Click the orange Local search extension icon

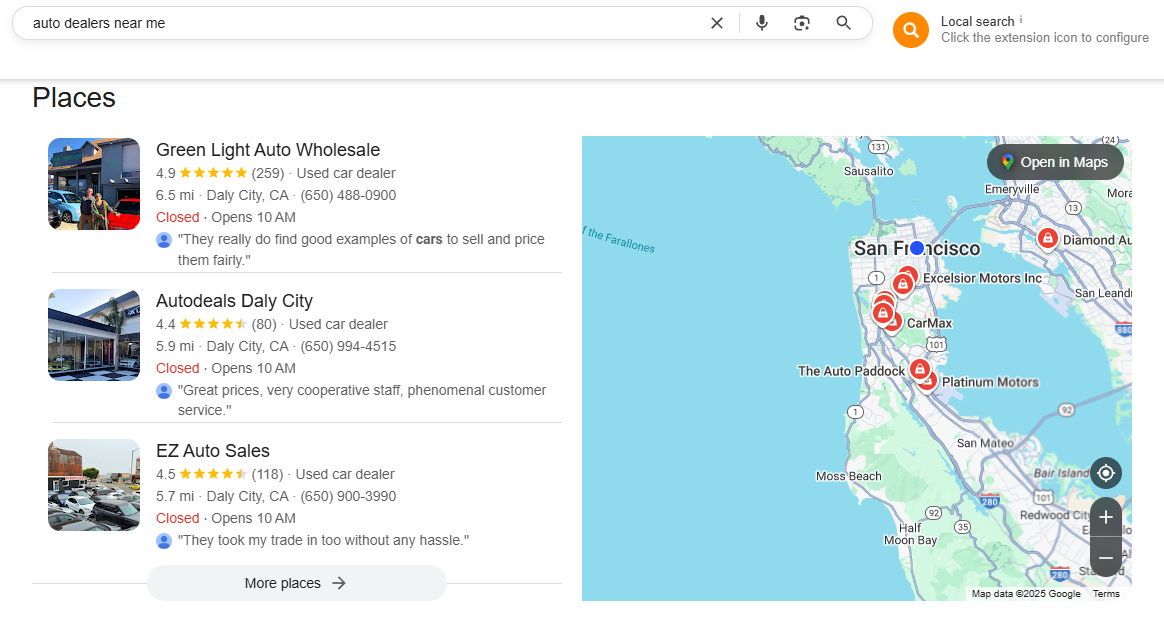910,30
